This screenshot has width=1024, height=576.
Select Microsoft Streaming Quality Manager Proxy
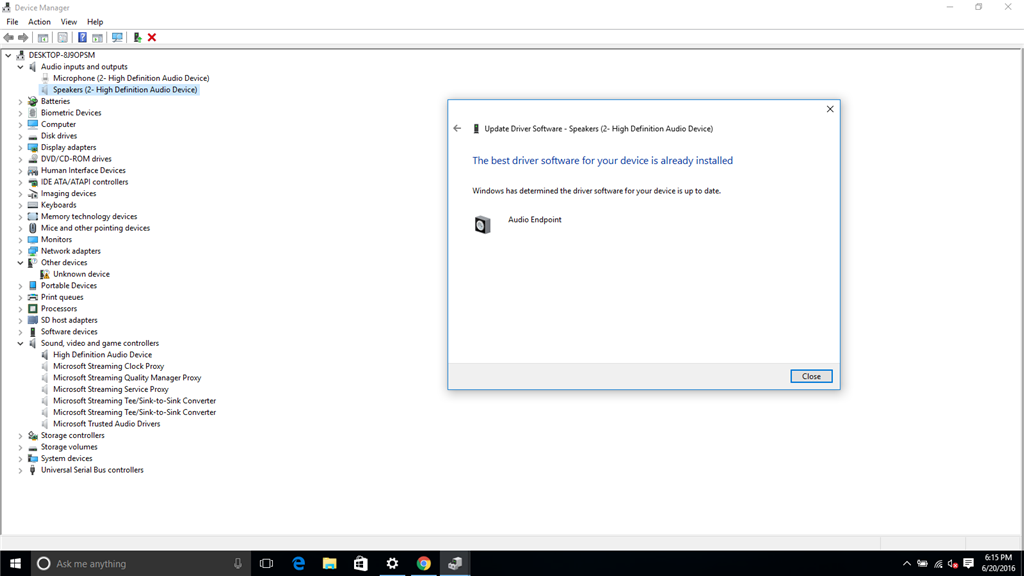tap(127, 377)
